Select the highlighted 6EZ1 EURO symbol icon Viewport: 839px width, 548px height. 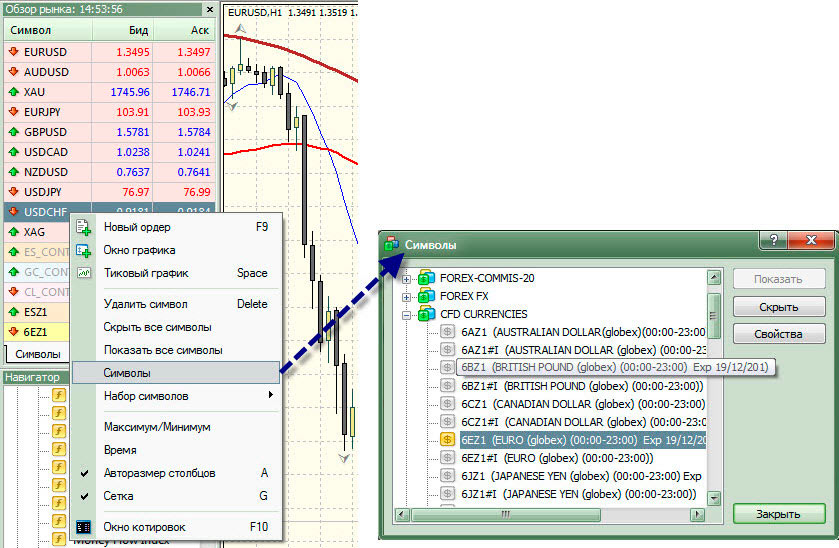point(449,439)
